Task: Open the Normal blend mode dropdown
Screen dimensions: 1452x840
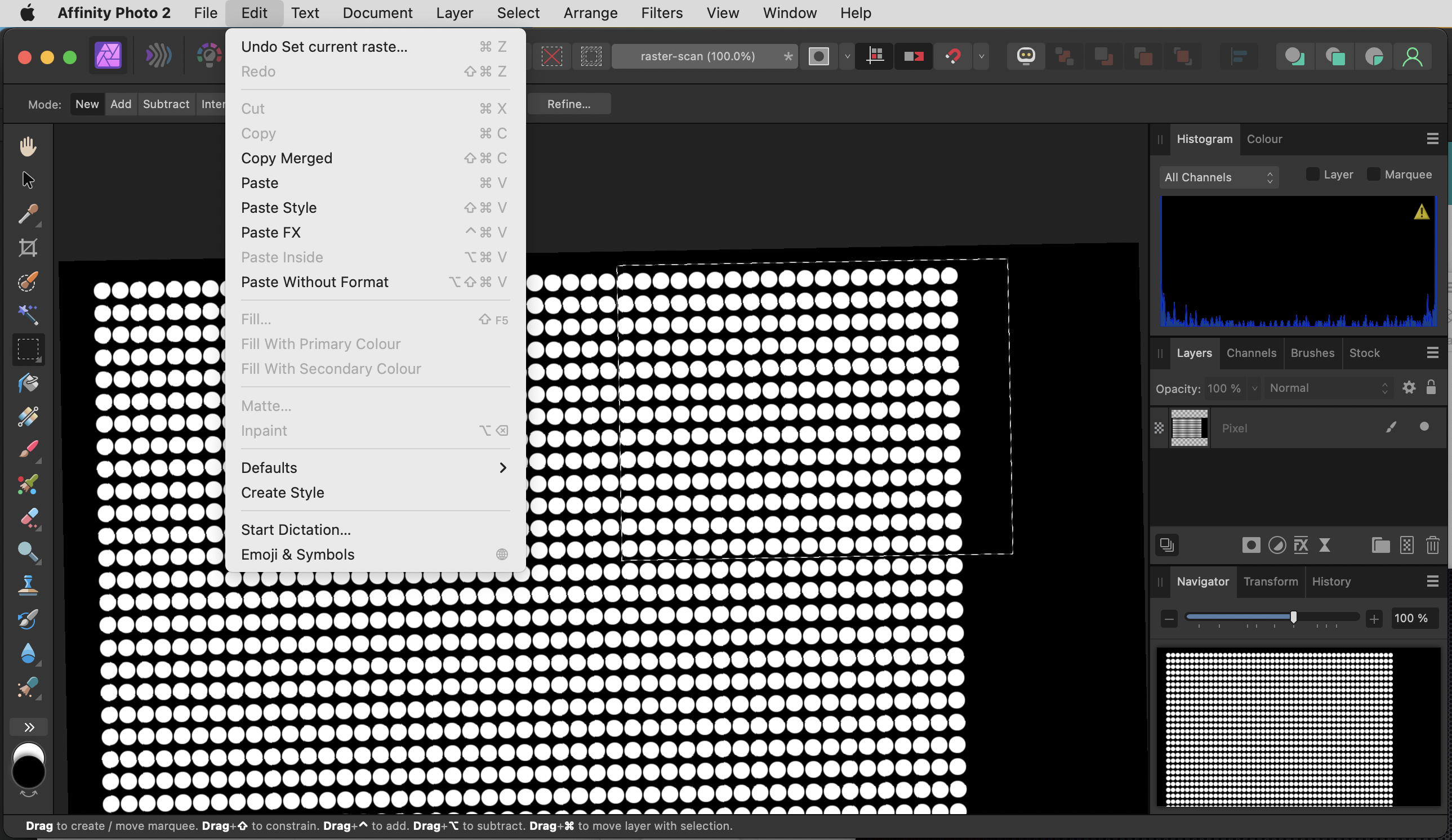Action: click(x=1328, y=388)
